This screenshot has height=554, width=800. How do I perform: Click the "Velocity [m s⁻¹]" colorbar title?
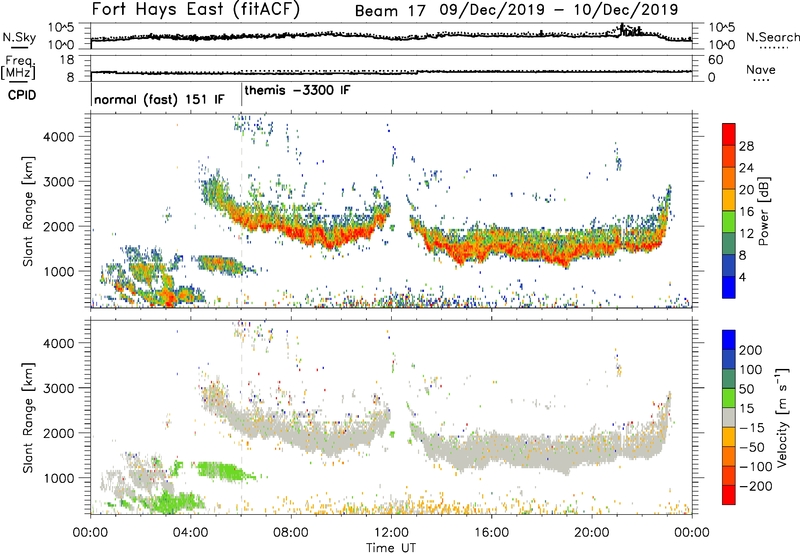tap(781, 417)
